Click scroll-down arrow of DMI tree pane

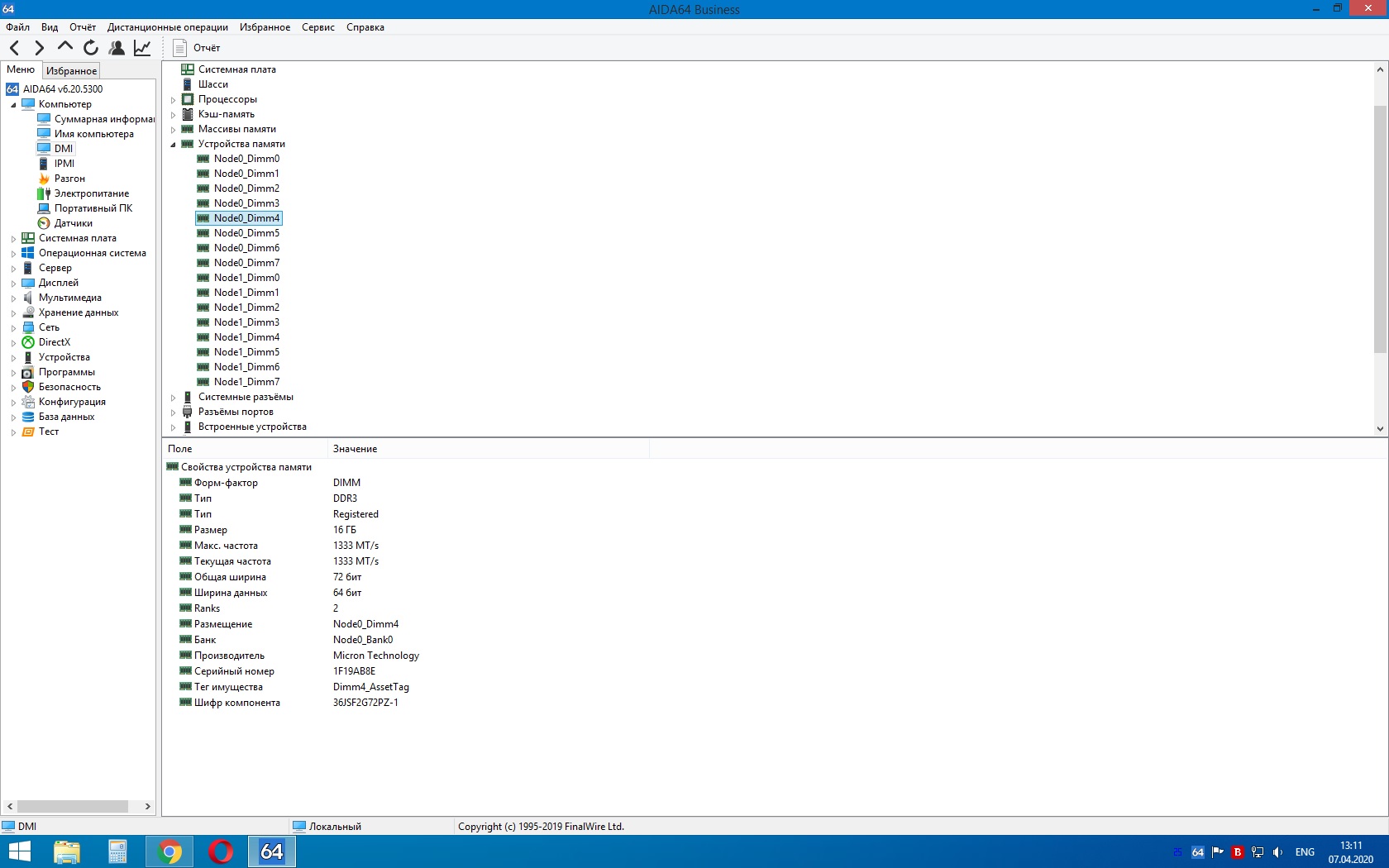coord(1380,428)
